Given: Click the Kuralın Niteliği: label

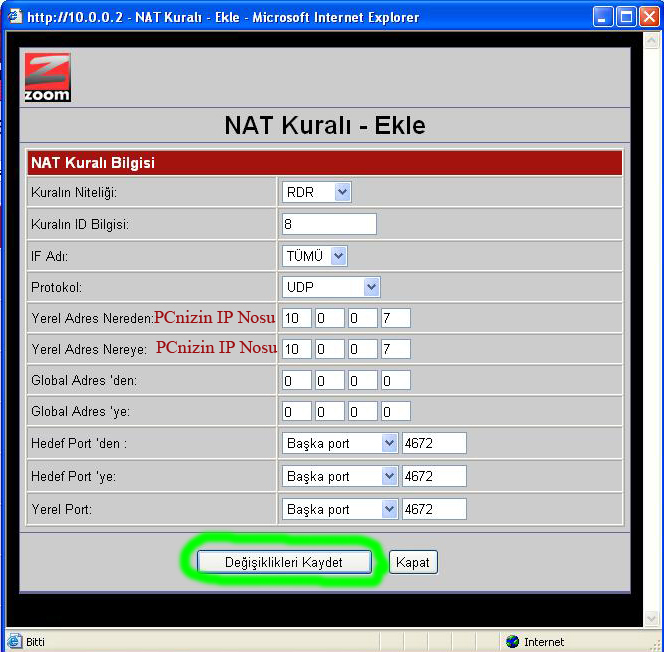Looking at the screenshot, I should pos(74,193).
